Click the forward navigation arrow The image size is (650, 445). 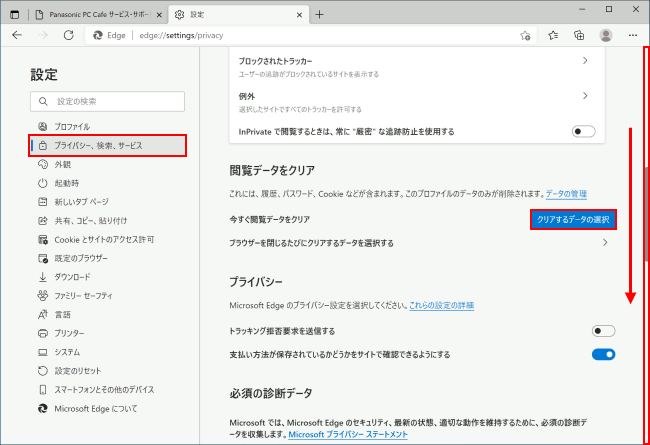[43, 35]
